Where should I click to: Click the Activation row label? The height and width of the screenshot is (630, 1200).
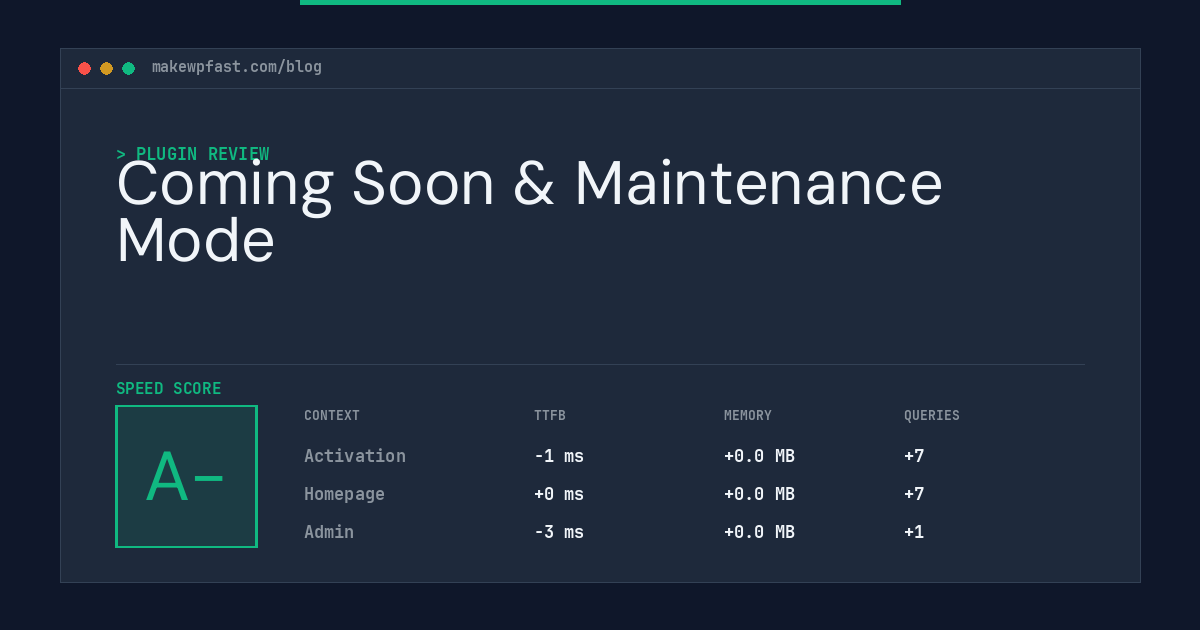pyautogui.click(x=355, y=456)
